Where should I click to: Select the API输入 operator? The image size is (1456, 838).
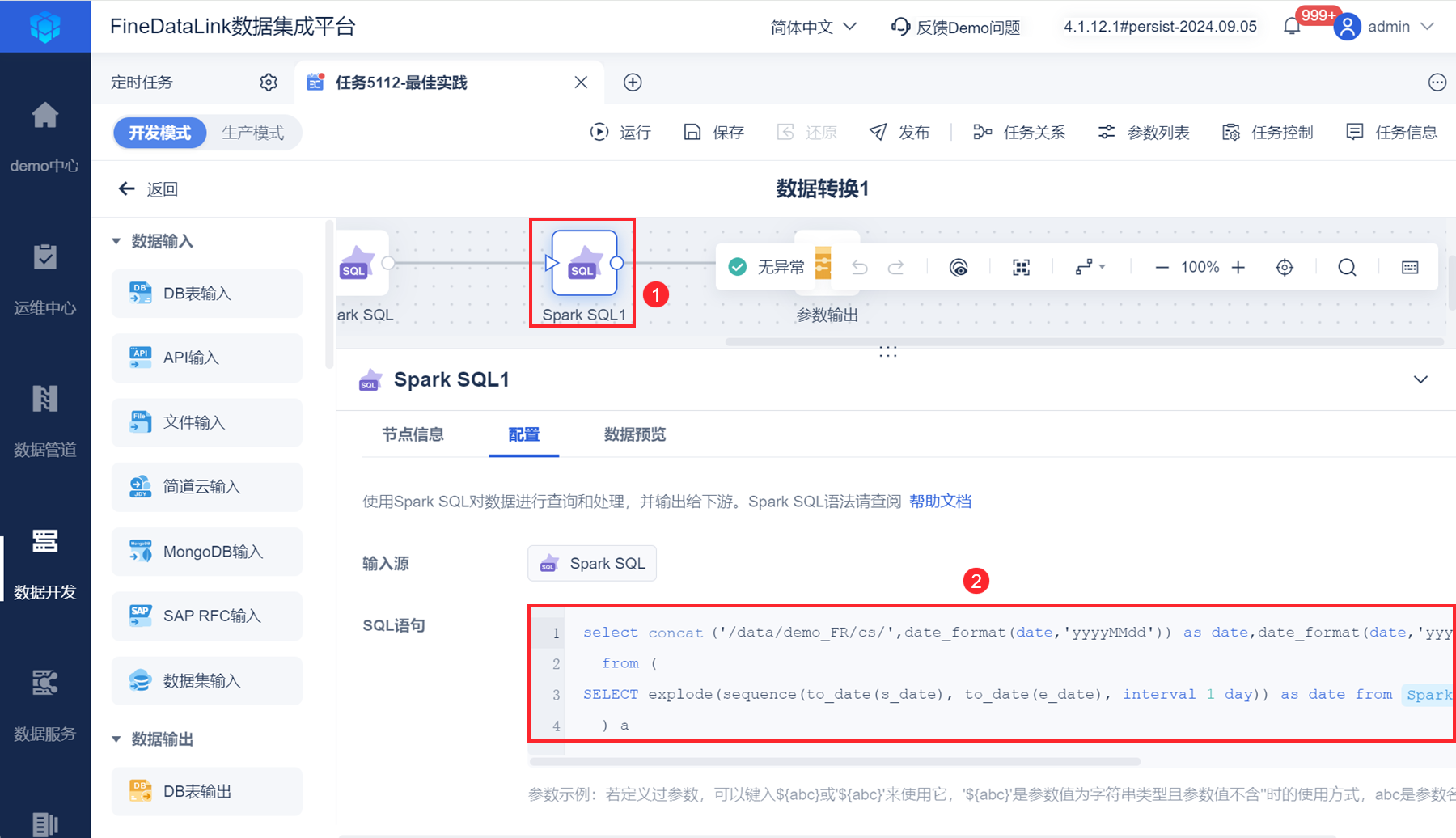[x=207, y=358]
